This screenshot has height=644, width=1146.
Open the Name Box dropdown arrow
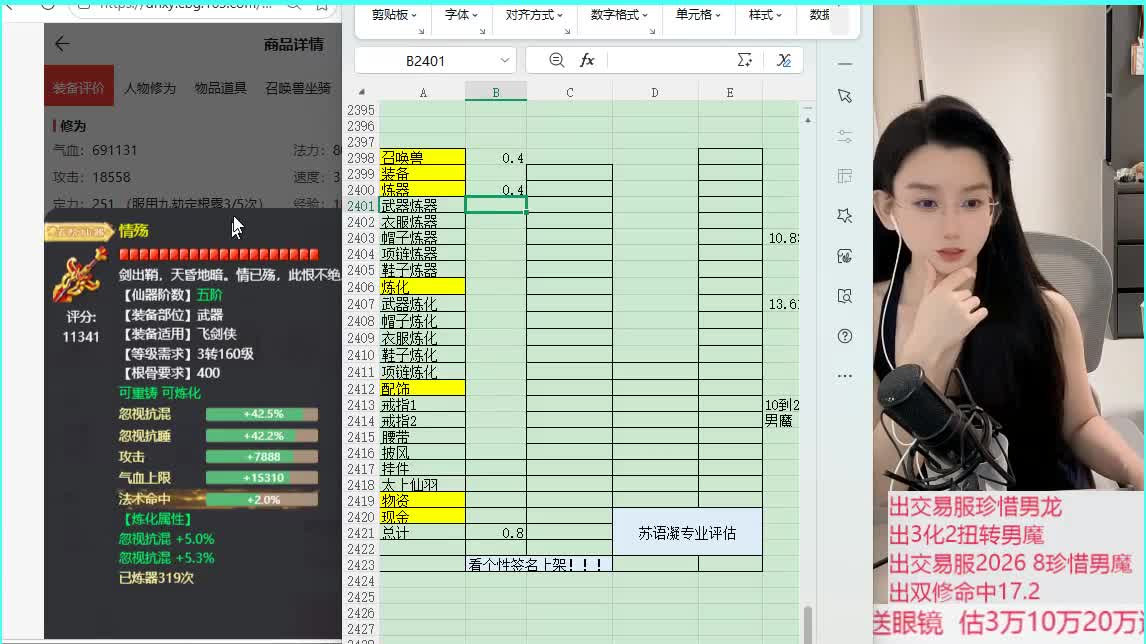[504, 61]
